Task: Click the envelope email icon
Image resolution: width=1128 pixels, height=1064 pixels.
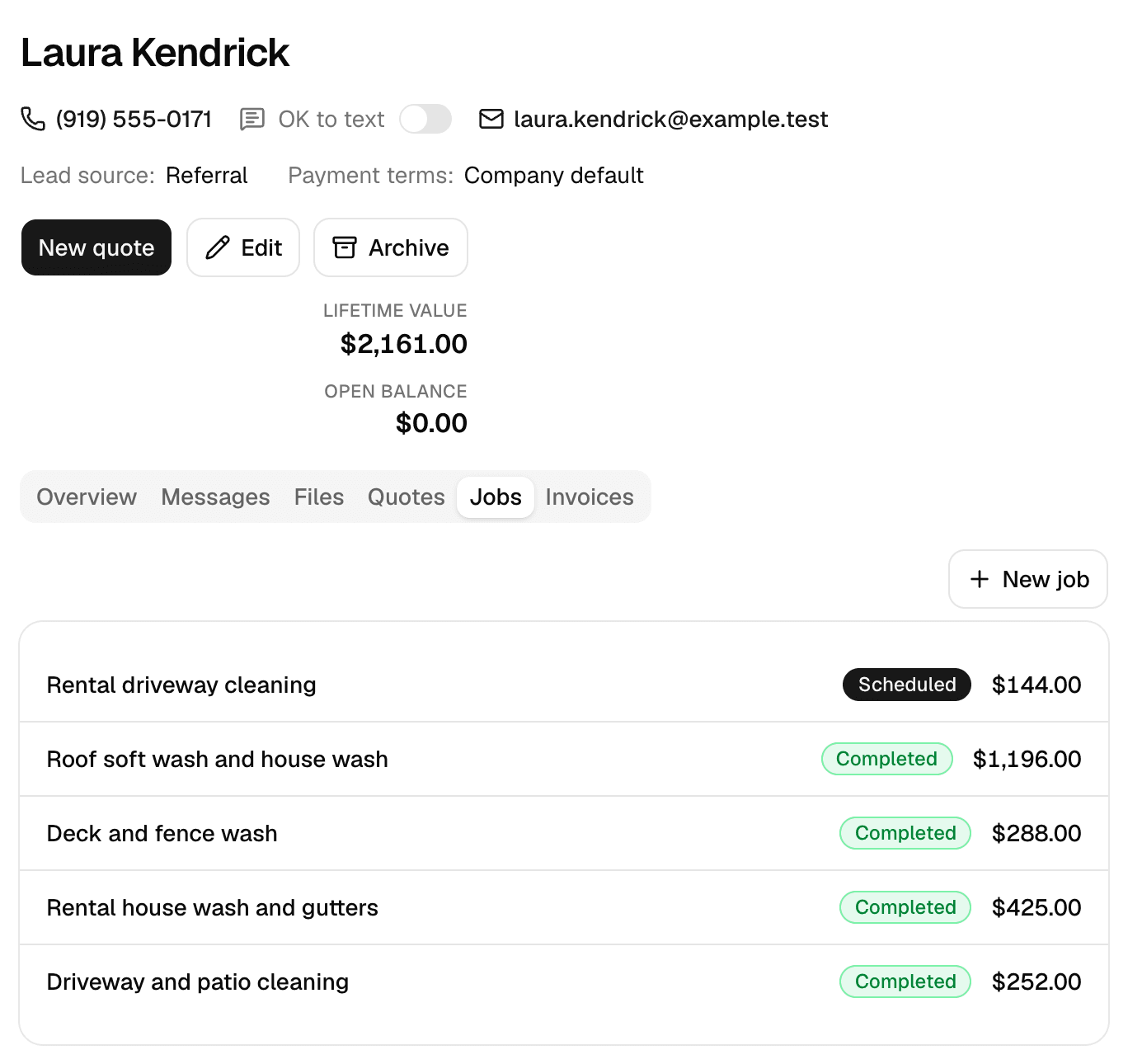Action: coord(491,119)
